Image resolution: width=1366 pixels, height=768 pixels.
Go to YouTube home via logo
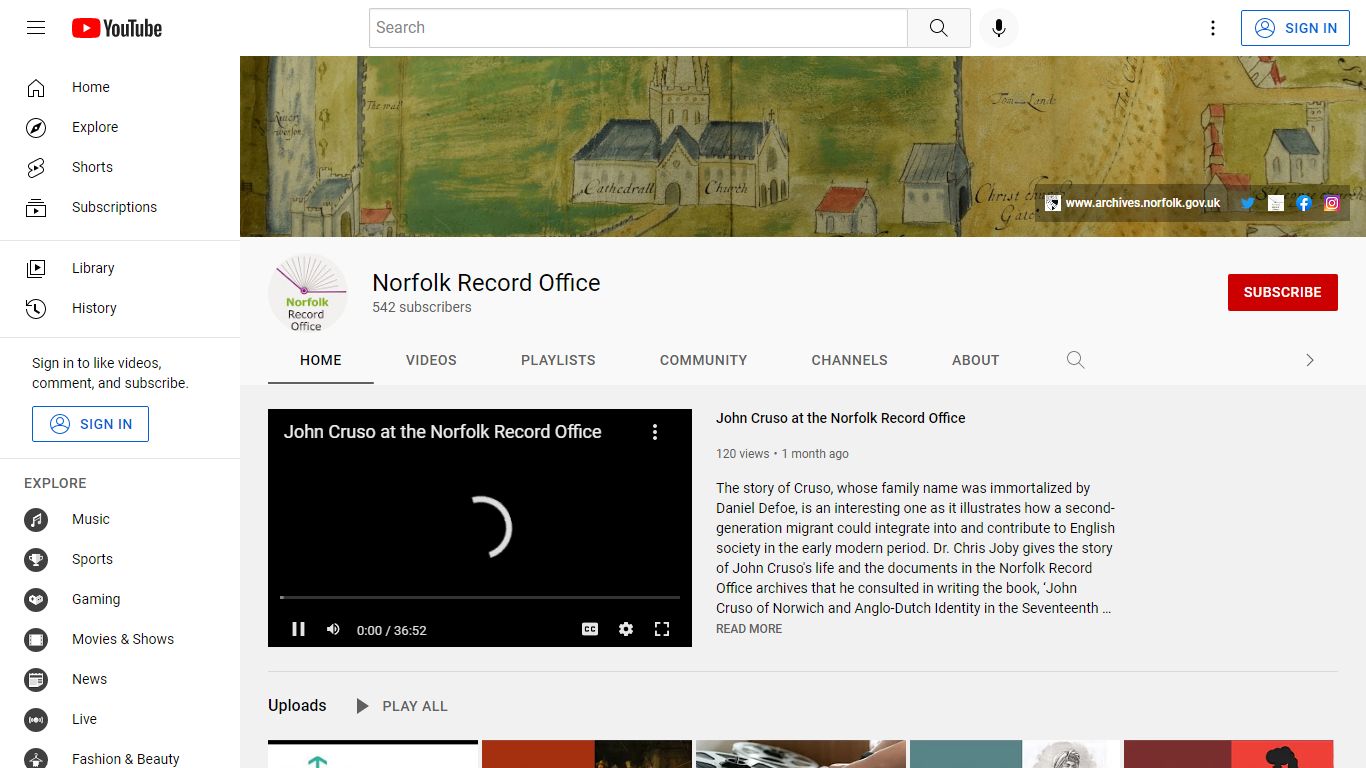117,28
